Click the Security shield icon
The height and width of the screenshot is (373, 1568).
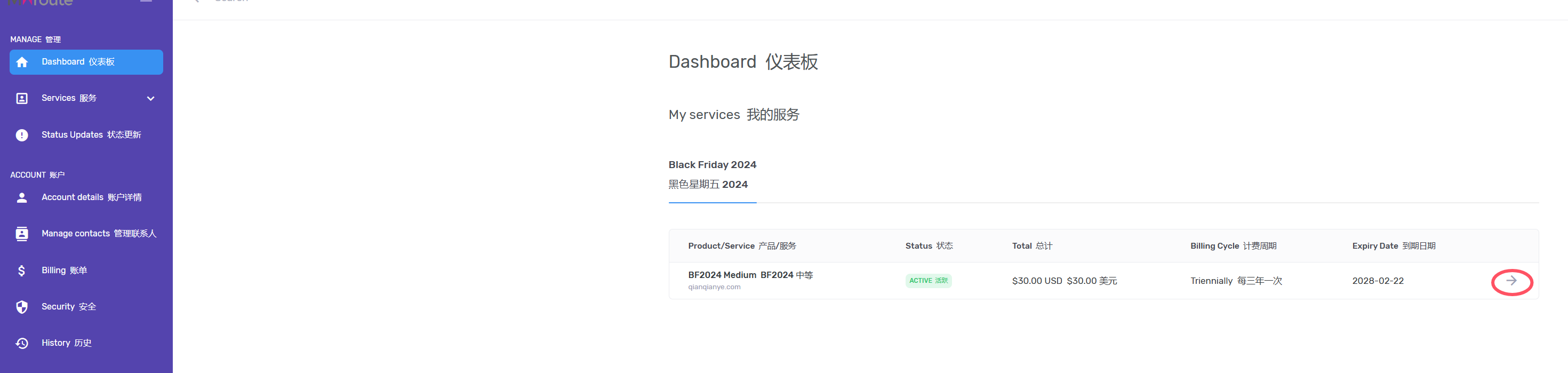tap(22, 307)
